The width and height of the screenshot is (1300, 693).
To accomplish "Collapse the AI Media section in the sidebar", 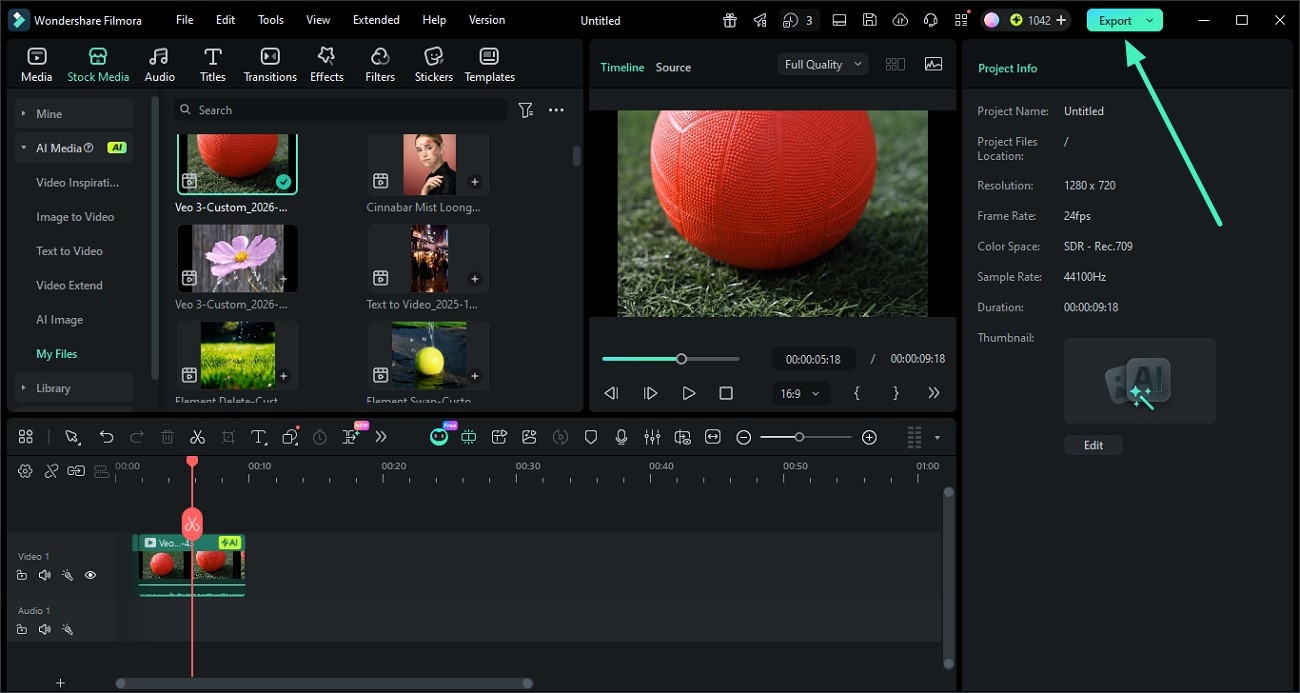I will tap(24, 147).
